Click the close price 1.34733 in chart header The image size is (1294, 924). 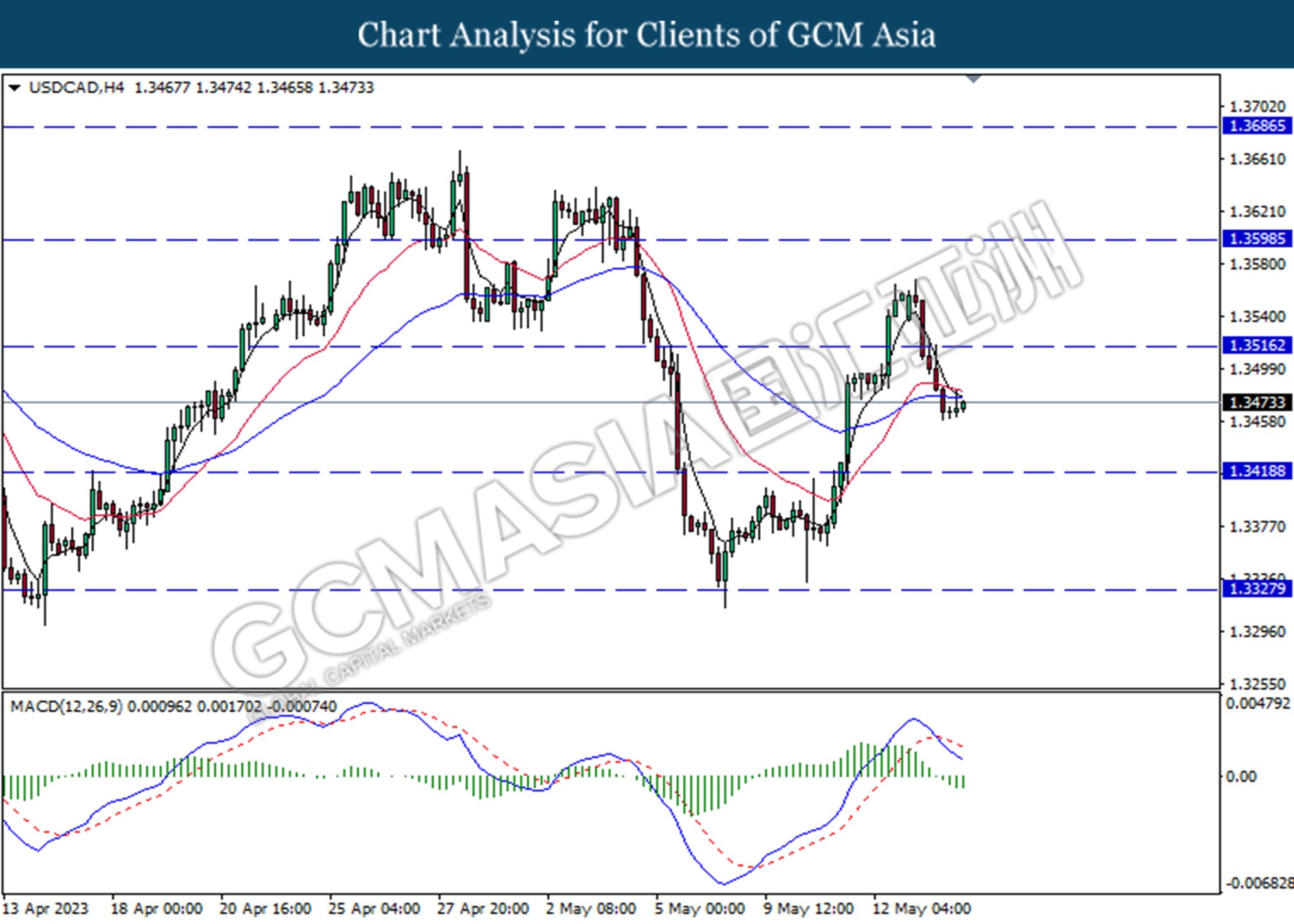point(346,87)
